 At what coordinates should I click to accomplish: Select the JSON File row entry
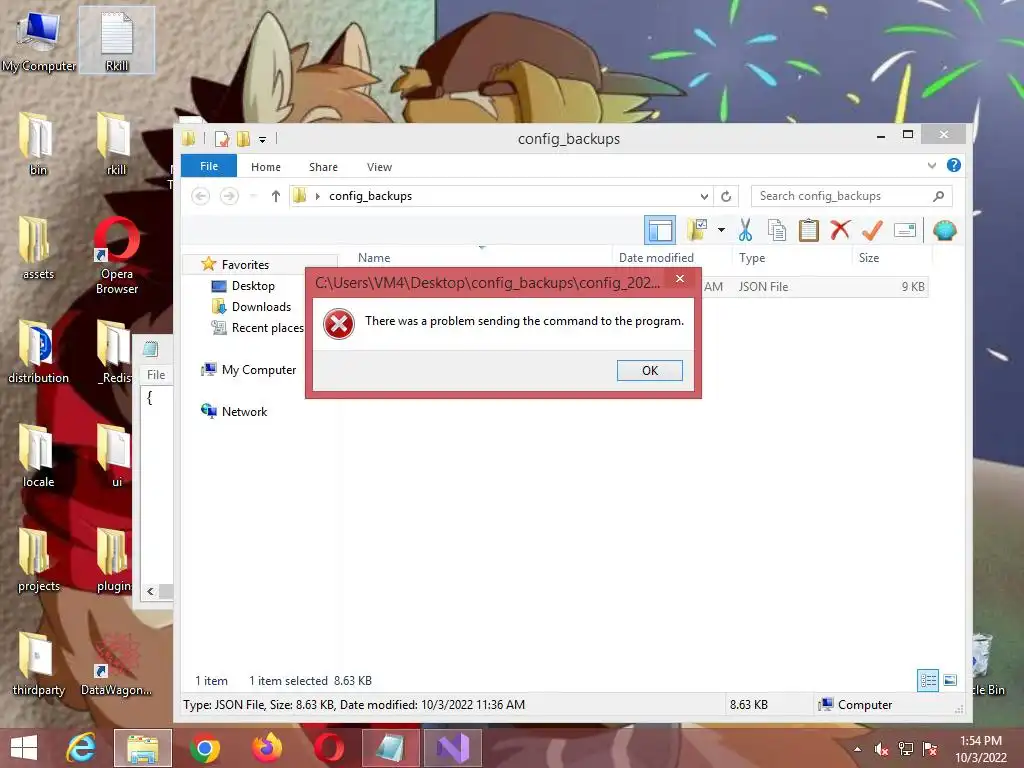click(814, 287)
